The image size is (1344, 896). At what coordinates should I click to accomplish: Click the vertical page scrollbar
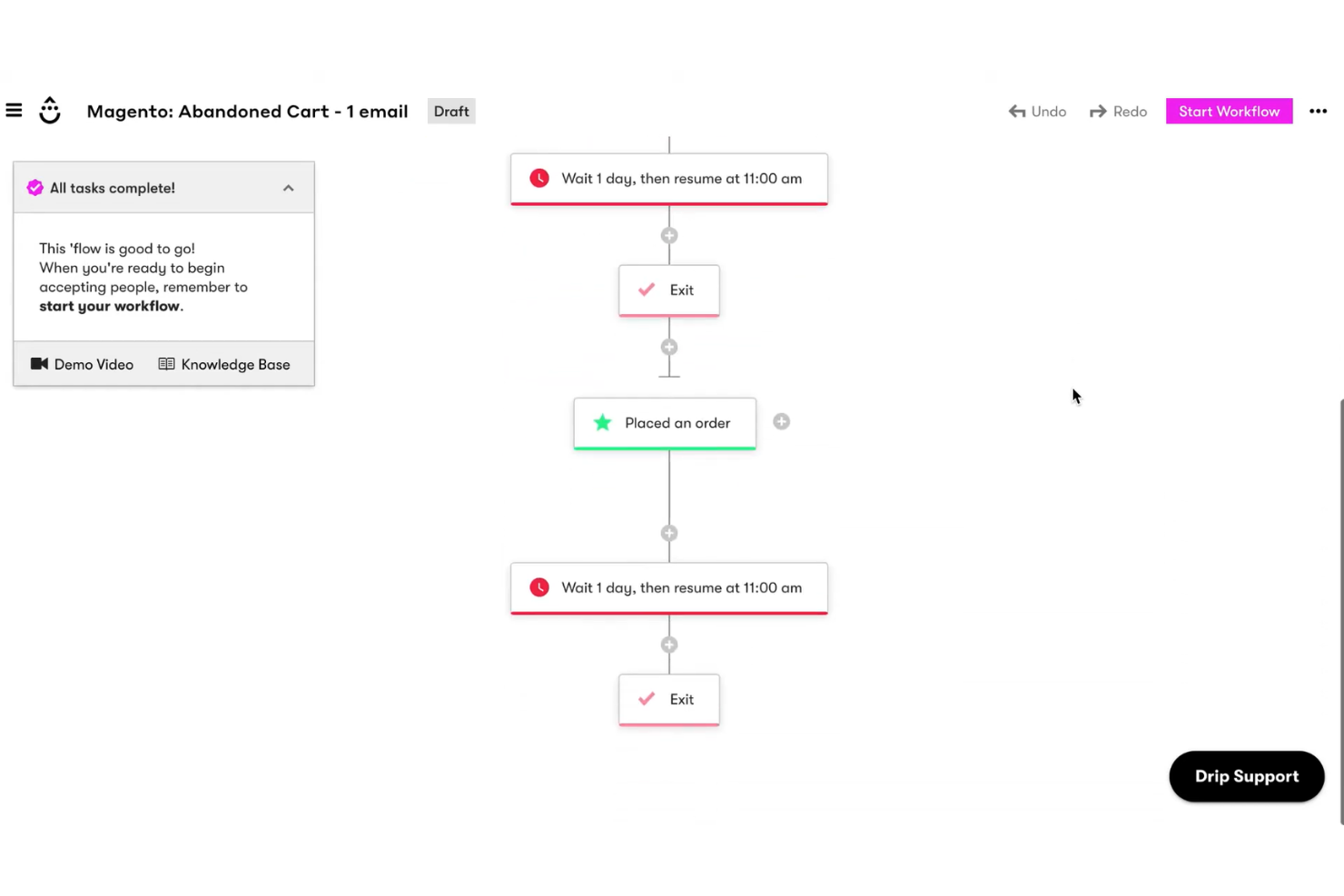click(1341, 610)
